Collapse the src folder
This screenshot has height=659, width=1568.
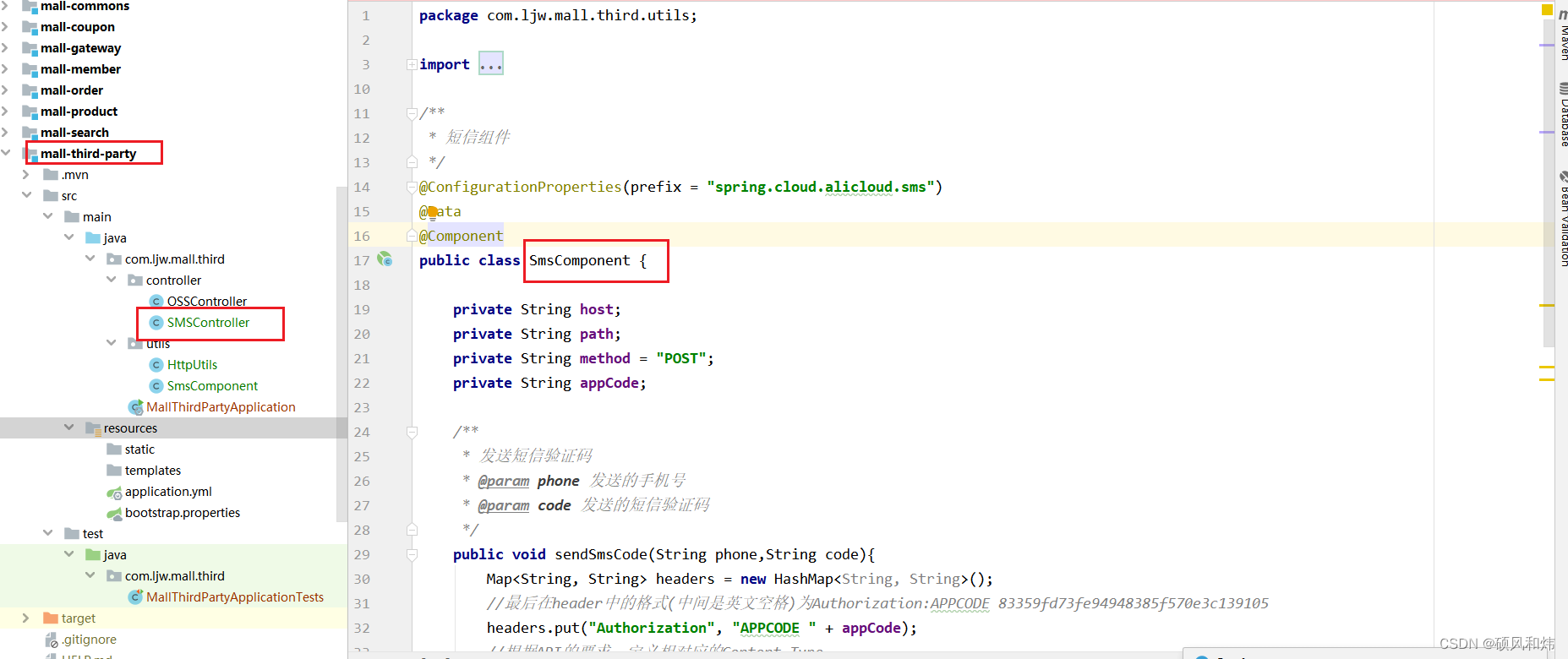(27, 195)
